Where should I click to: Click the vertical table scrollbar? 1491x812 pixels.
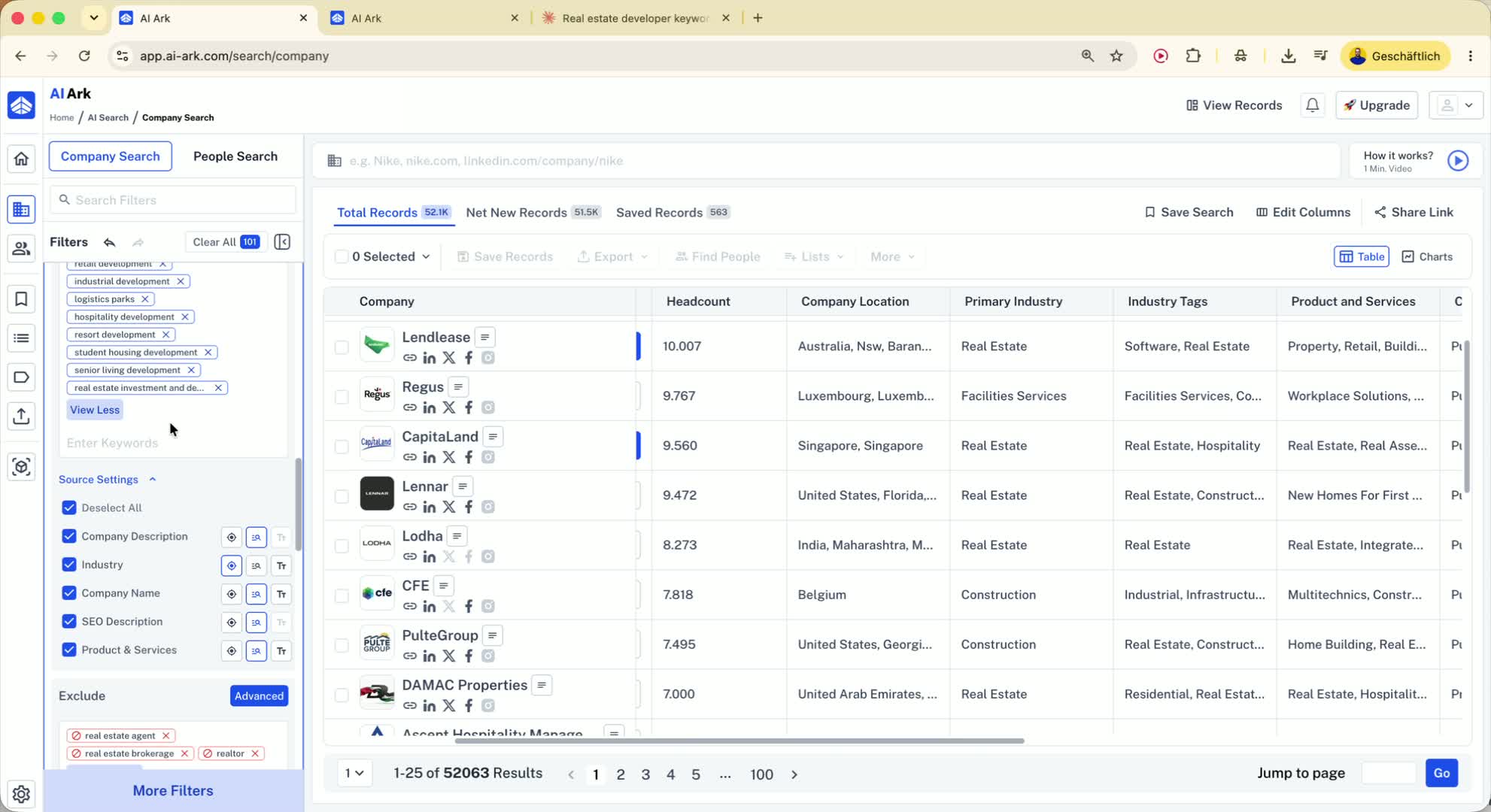tap(1467, 417)
